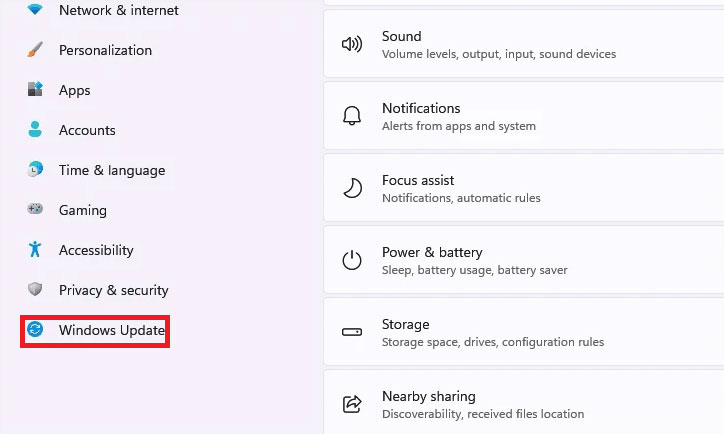Click the Windows Update sync icon
The image size is (724, 434).
pyautogui.click(x=36, y=330)
